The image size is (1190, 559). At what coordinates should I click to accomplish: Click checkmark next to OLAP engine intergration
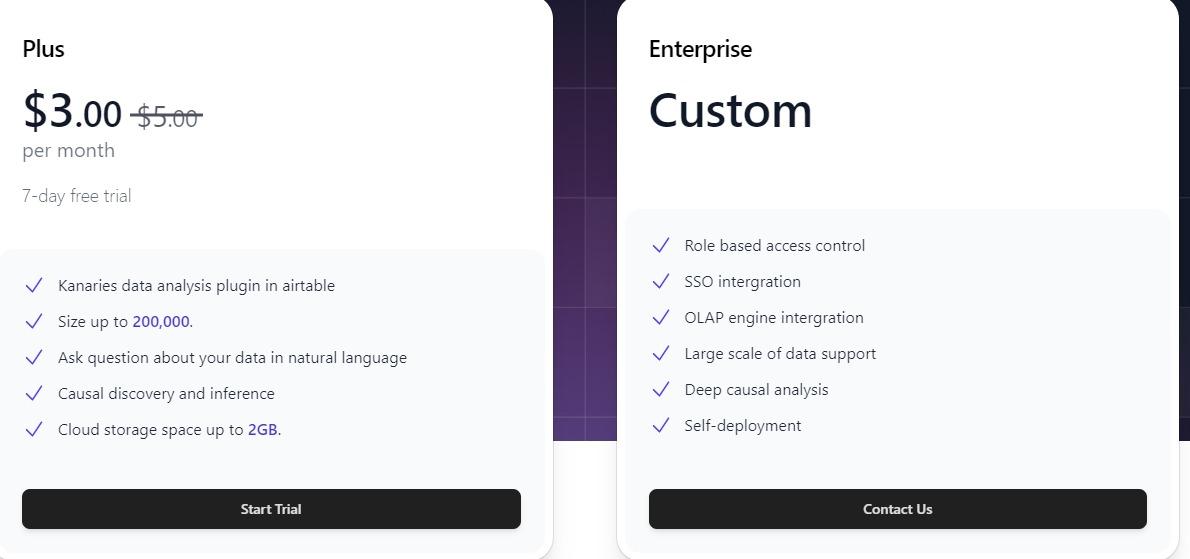[x=660, y=318]
